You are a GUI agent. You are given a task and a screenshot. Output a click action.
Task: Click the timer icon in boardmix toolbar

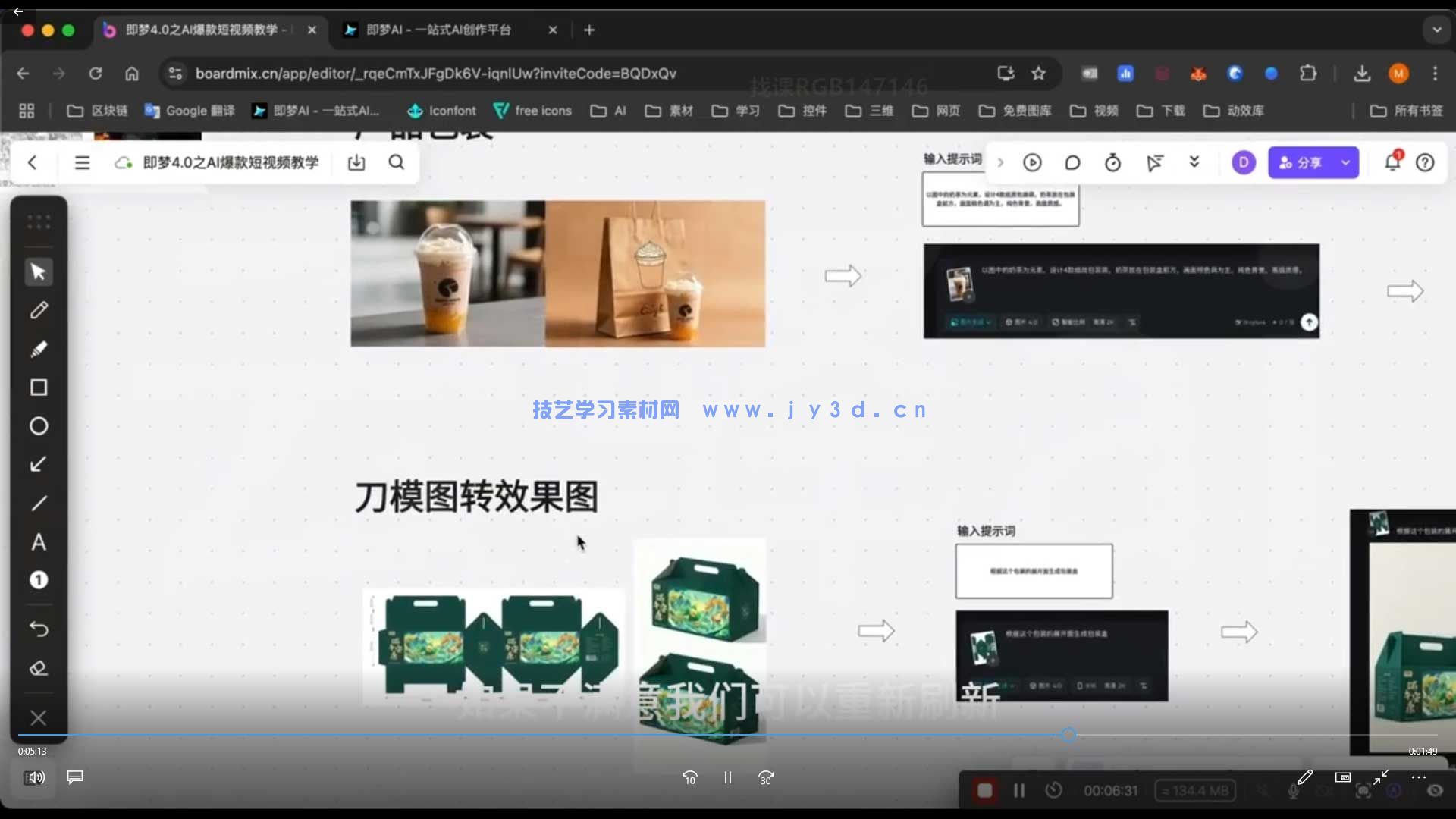1112,162
